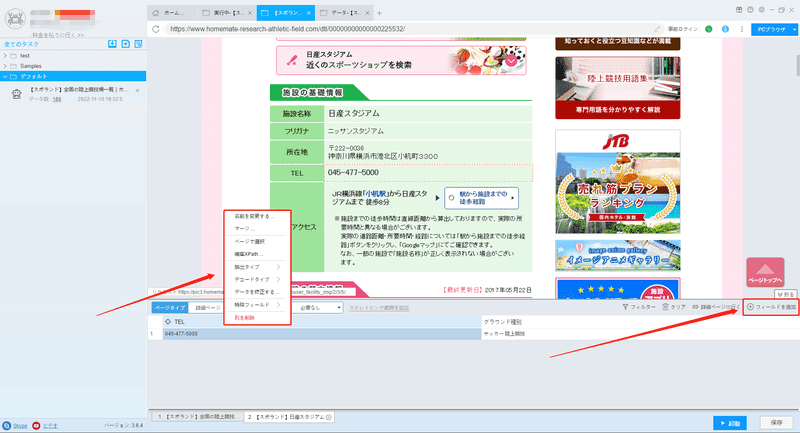Click the gift icon in the title bar
Image resolution: width=800 pixels, height=433 pixels.
pyautogui.click(x=739, y=10)
